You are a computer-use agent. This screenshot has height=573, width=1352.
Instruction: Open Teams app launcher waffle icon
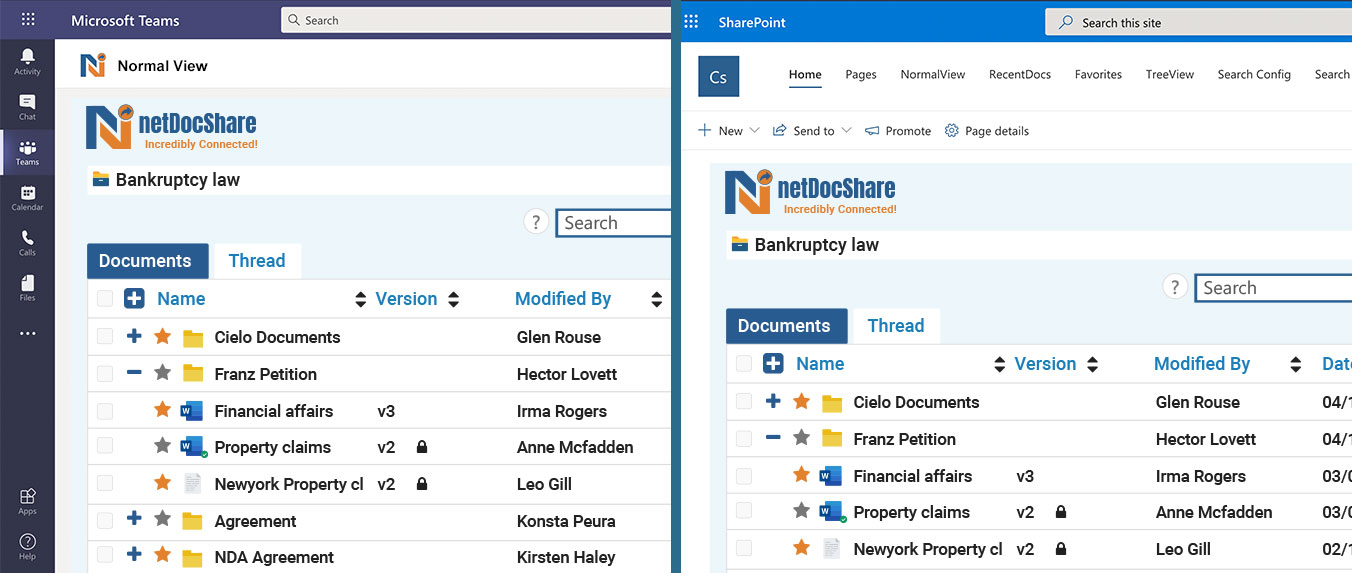[x=27, y=20]
